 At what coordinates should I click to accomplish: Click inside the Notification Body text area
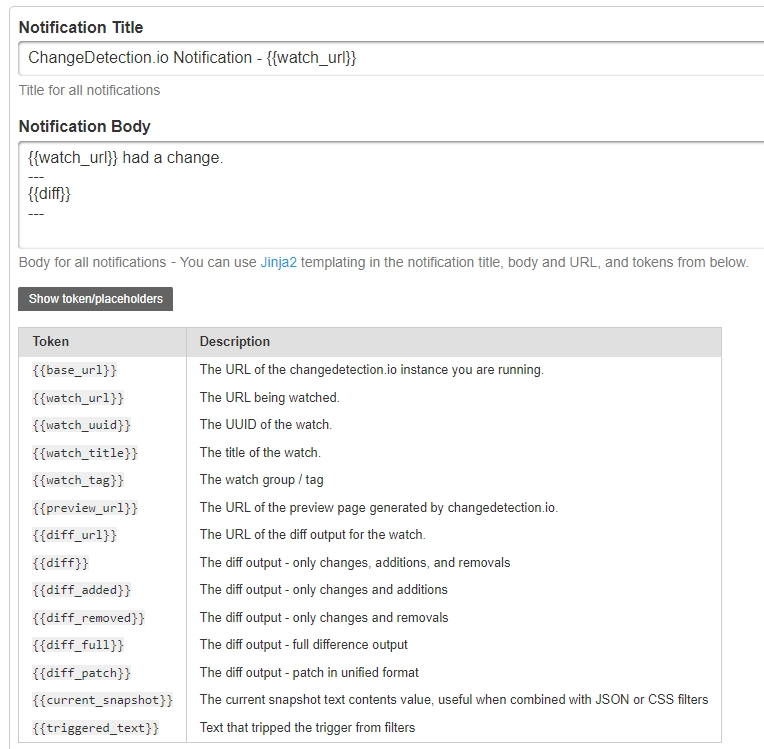[390, 195]
